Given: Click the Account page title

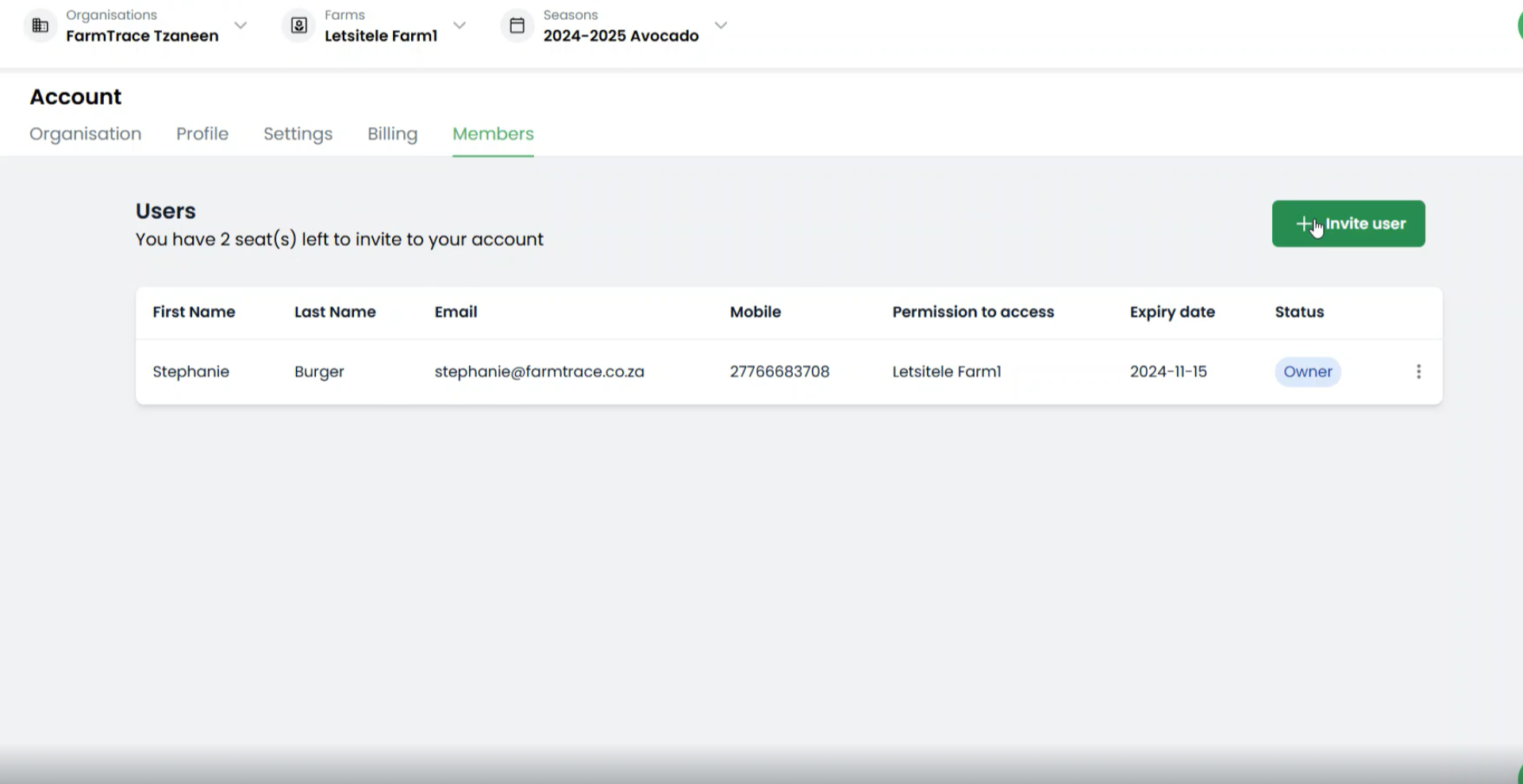Looking at the screenshot, I should click(x=75, y=97).
